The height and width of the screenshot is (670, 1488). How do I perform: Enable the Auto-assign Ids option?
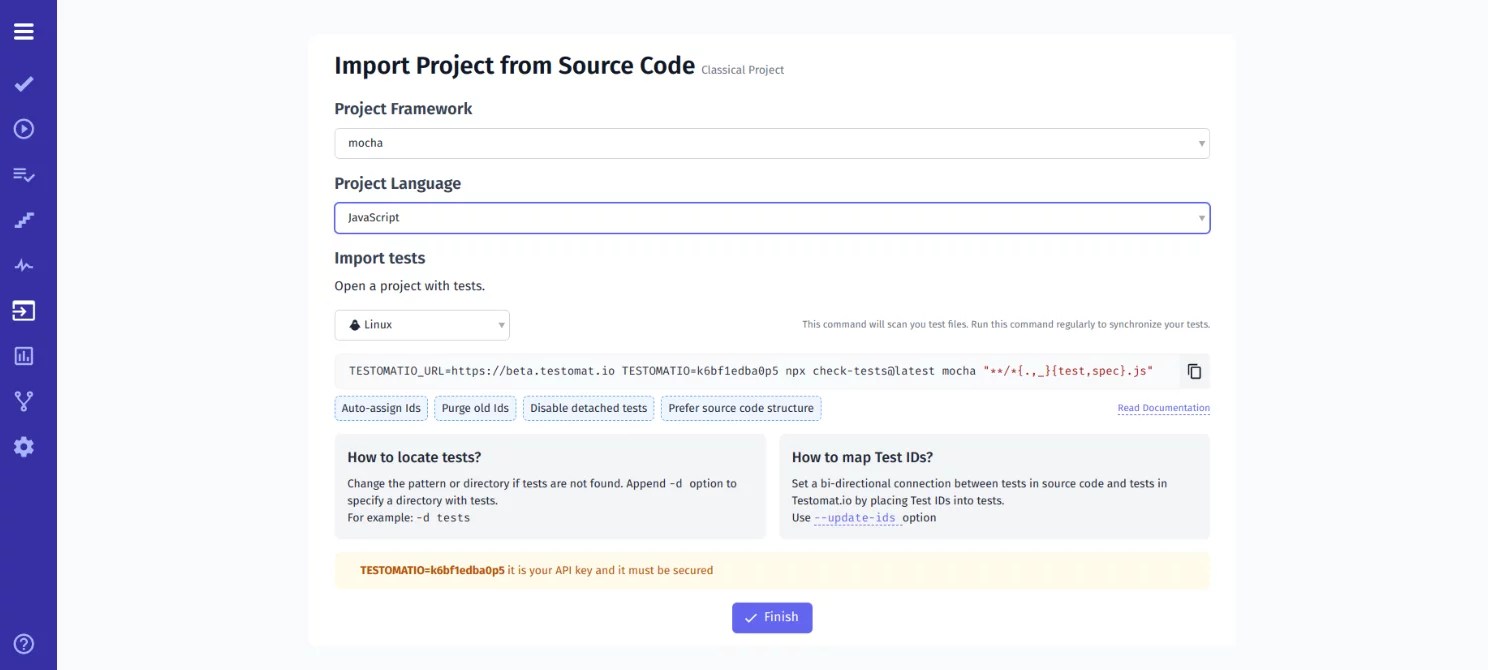pyautogui.click(x=381, y=408)
